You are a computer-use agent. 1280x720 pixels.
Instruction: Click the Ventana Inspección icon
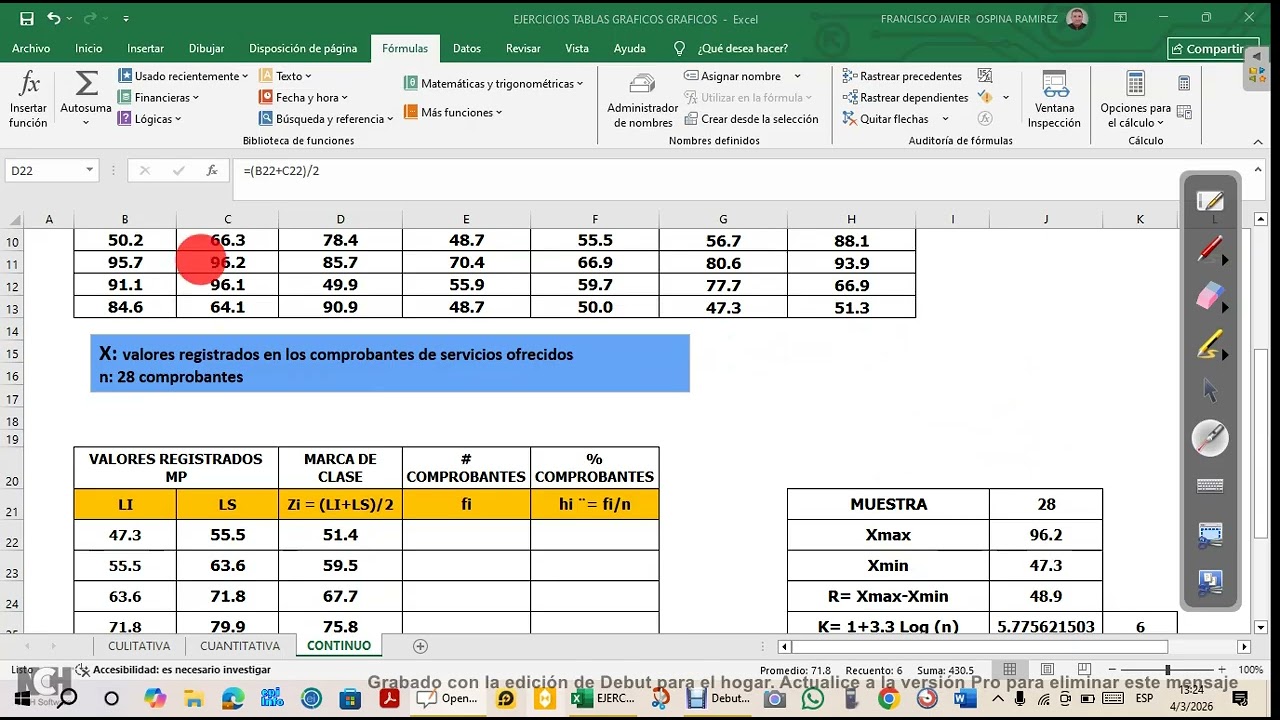(x=1054, y=84)
